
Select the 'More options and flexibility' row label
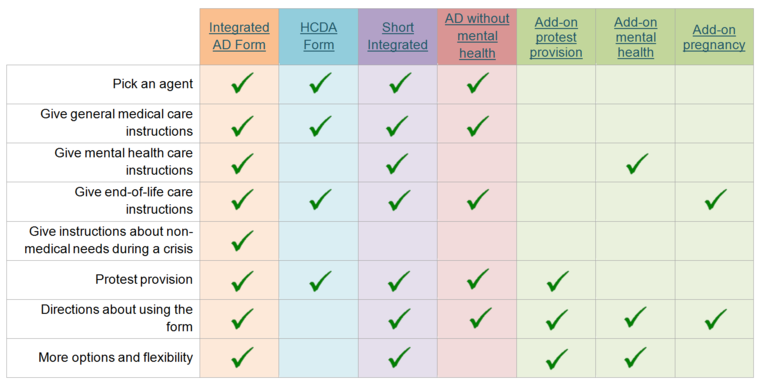coord(115,358)
